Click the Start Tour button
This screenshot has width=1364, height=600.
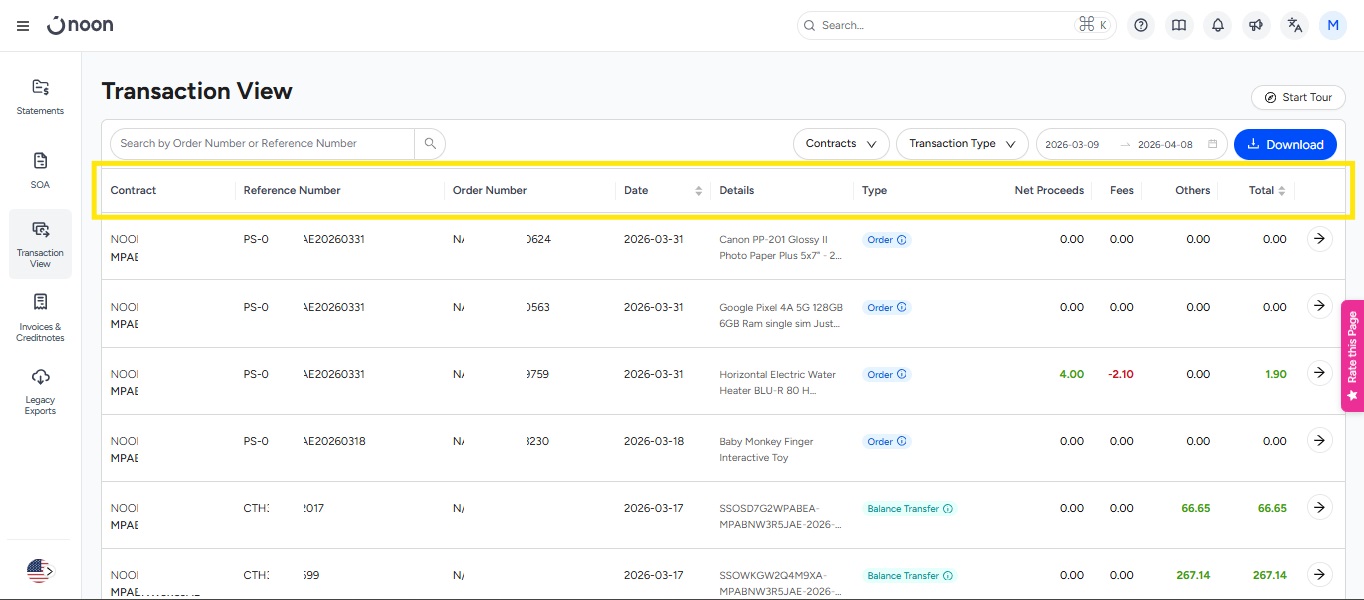pyautogui.click(x=1297, y=97)
